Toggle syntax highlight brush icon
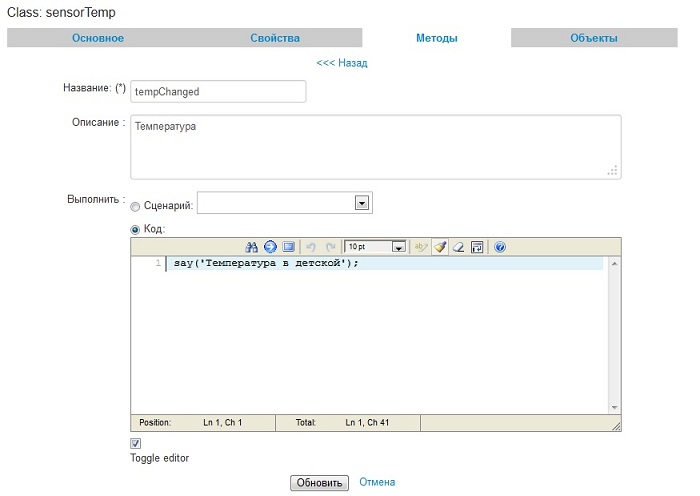The width and height of the screenshot is (700, 496). coord(440,246)
